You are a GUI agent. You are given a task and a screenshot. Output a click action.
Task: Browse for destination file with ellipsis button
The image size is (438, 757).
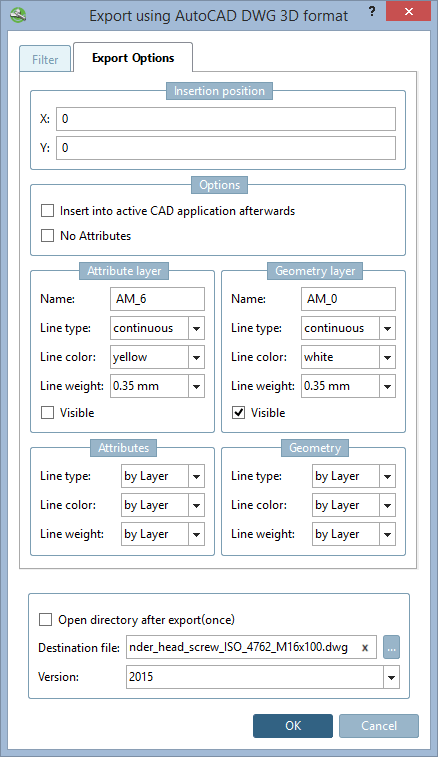[x=392, y=647]
